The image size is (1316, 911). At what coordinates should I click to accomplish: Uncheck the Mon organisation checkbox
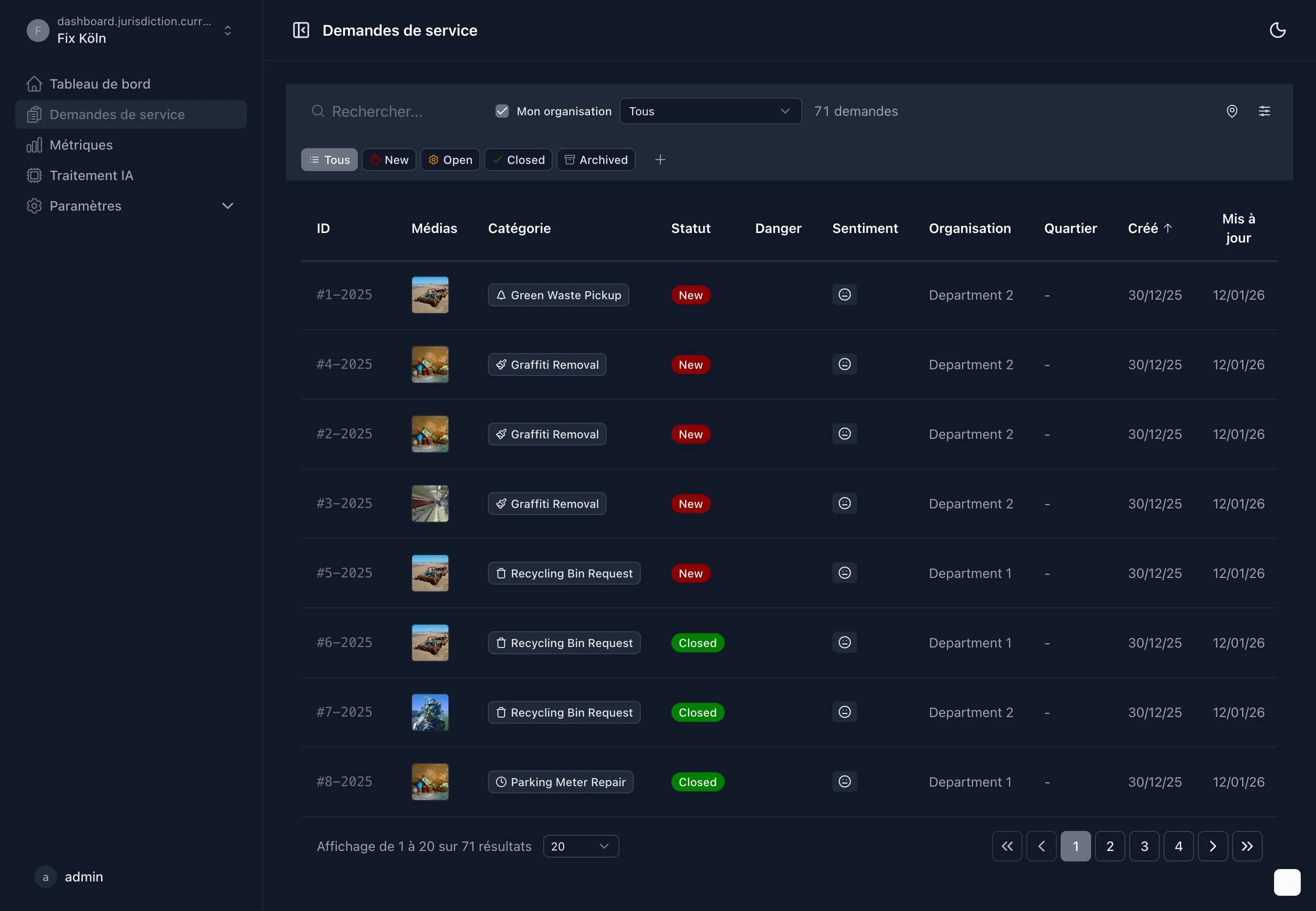click(x=502, y=111)
